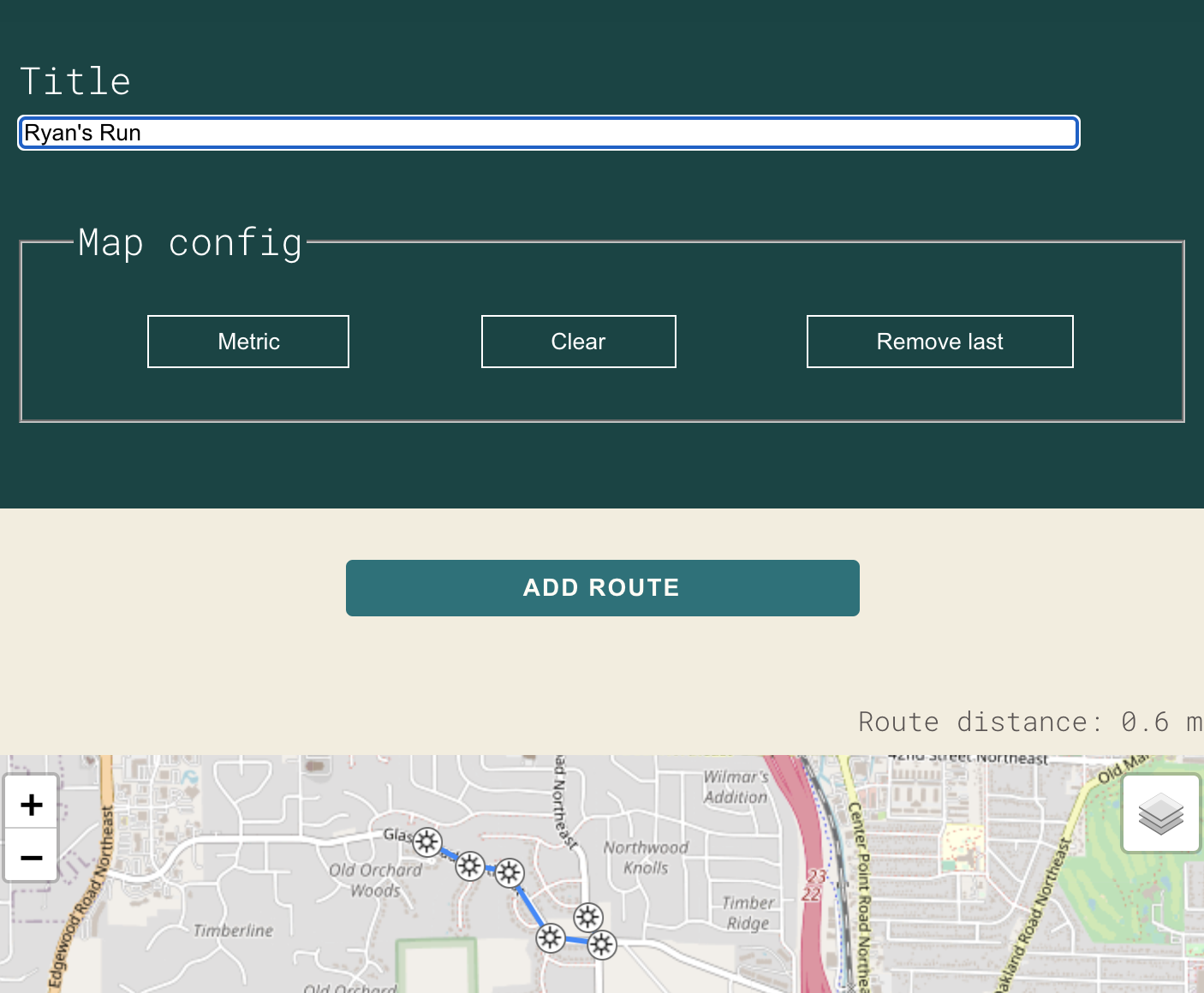Image resolution: width=1204 pixels, height=993 pixels.
Task: Zoom in on the map
Action: [x=32, y=804]
